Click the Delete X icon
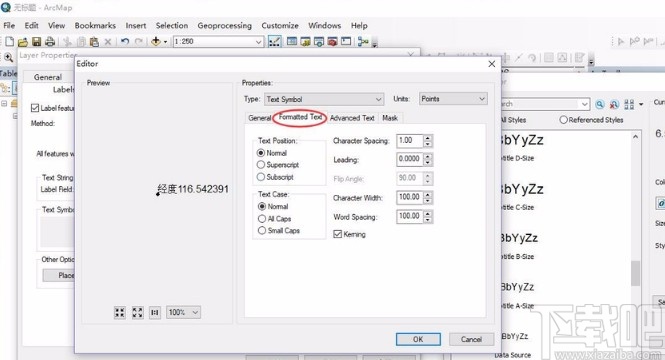 pos(108,42)
